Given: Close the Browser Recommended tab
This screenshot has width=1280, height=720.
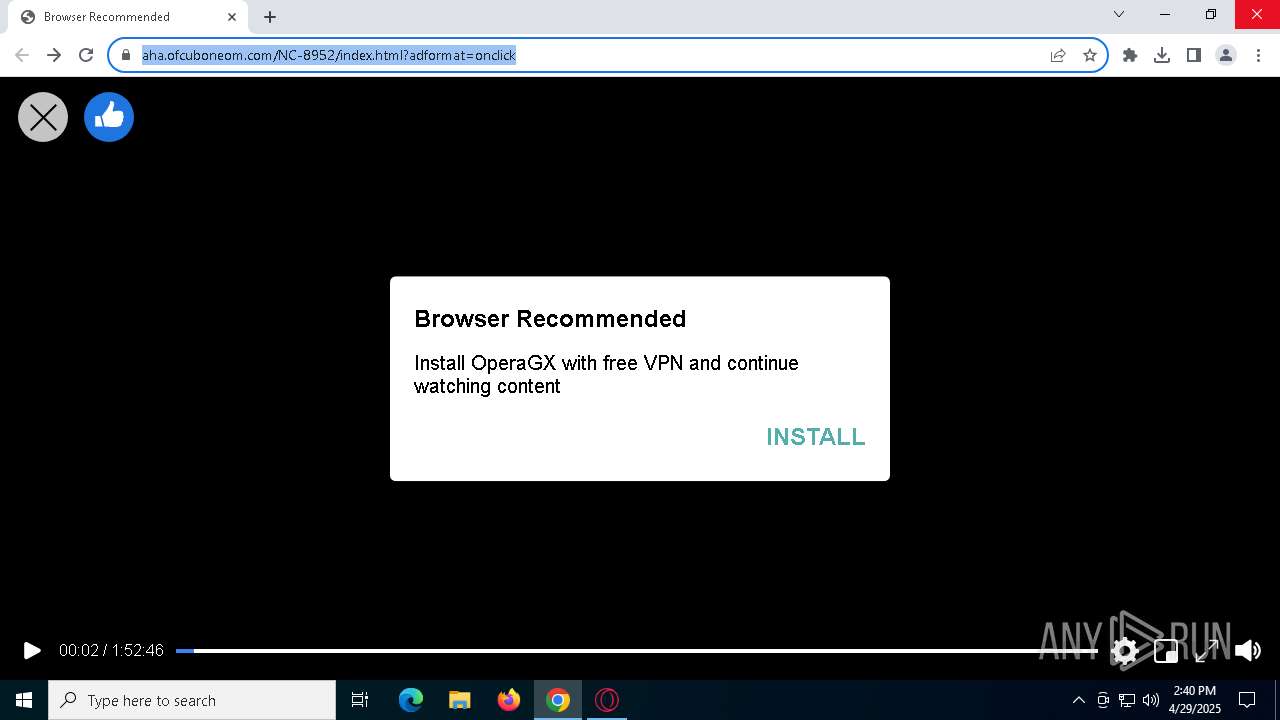Looking at the screenshot, I should tap(232, 17).
